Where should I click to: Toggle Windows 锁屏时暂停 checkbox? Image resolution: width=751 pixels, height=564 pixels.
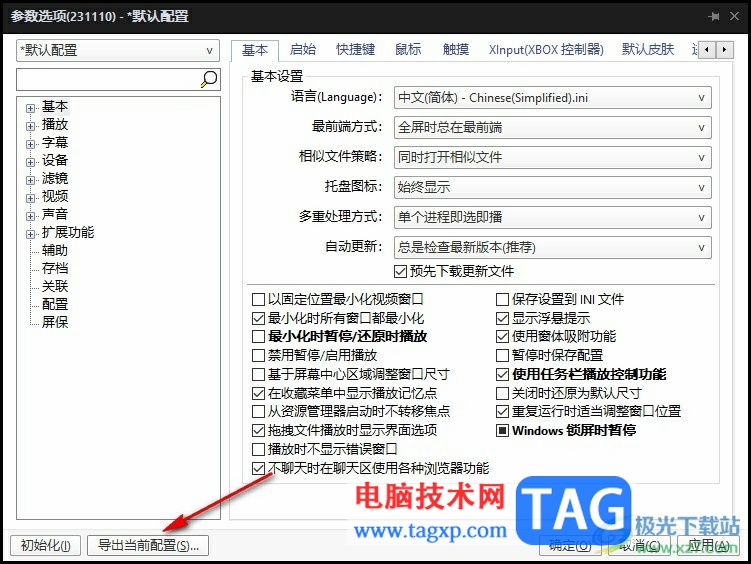pos(502,430)
